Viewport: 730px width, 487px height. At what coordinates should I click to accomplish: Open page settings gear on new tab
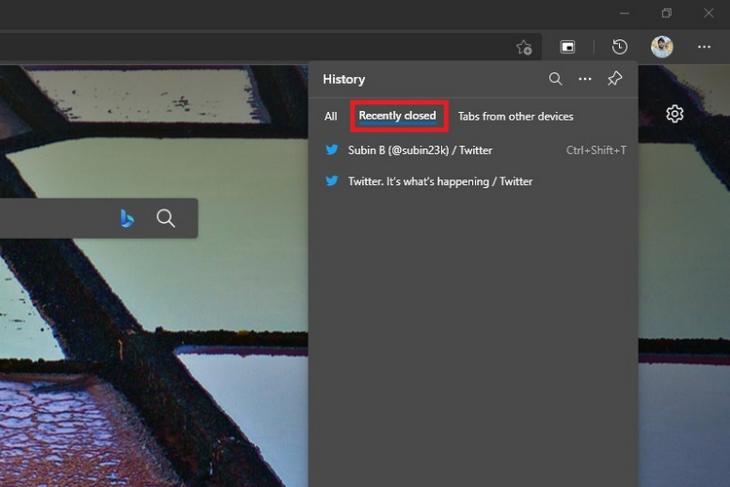point(675,114)
